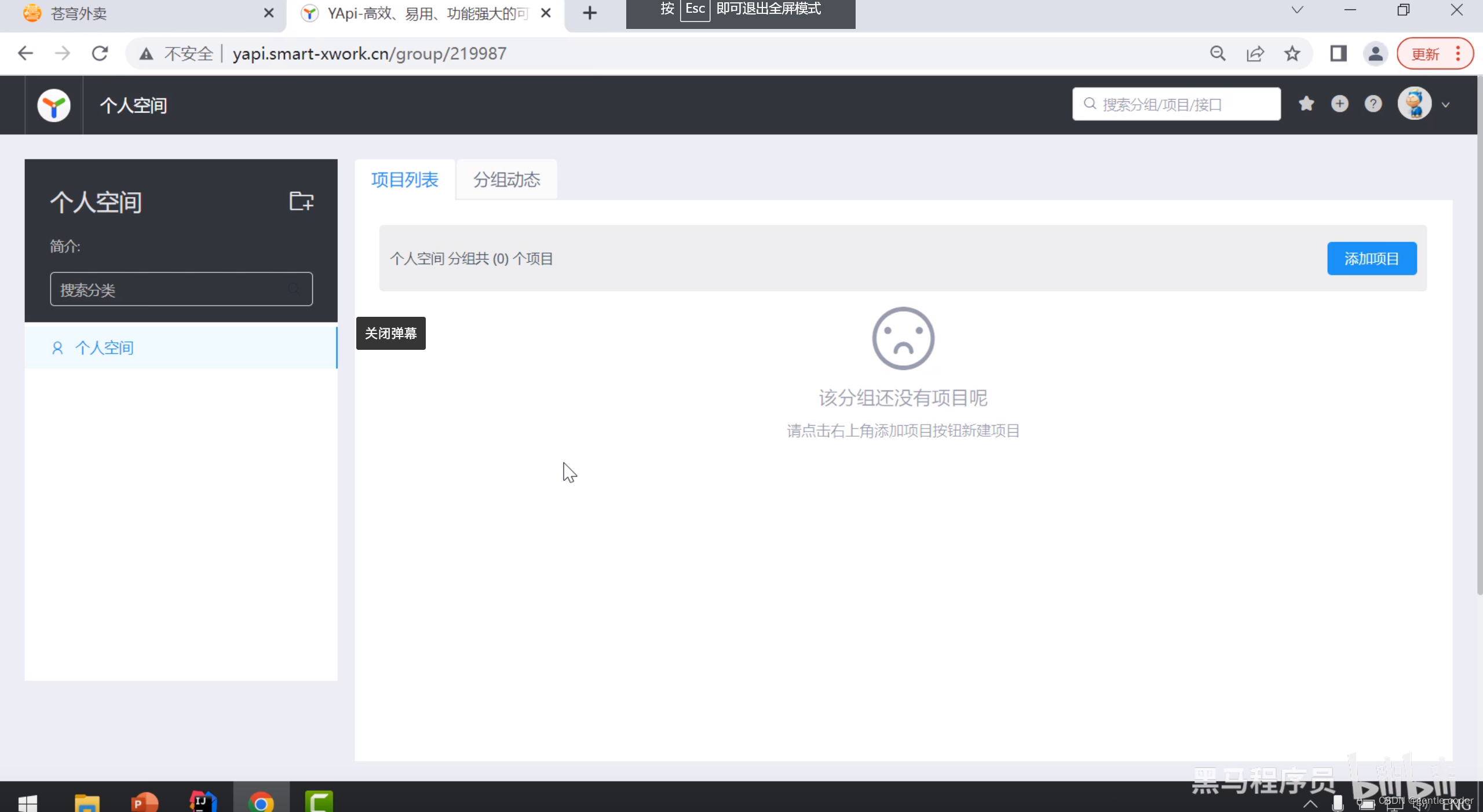Viewport: 1483px width, 812px height.
Task: Open followed projects star icon in header
Action: (x=1306, y=104)
